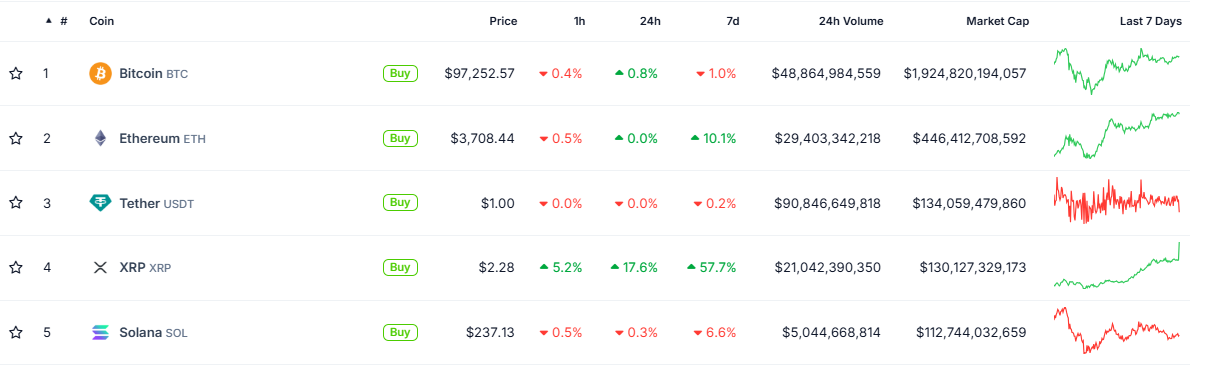Image resolution: width=1224 pixels, height=368 pixels.
Task: Toggle the star next to Ethereum
Action: 16,138
